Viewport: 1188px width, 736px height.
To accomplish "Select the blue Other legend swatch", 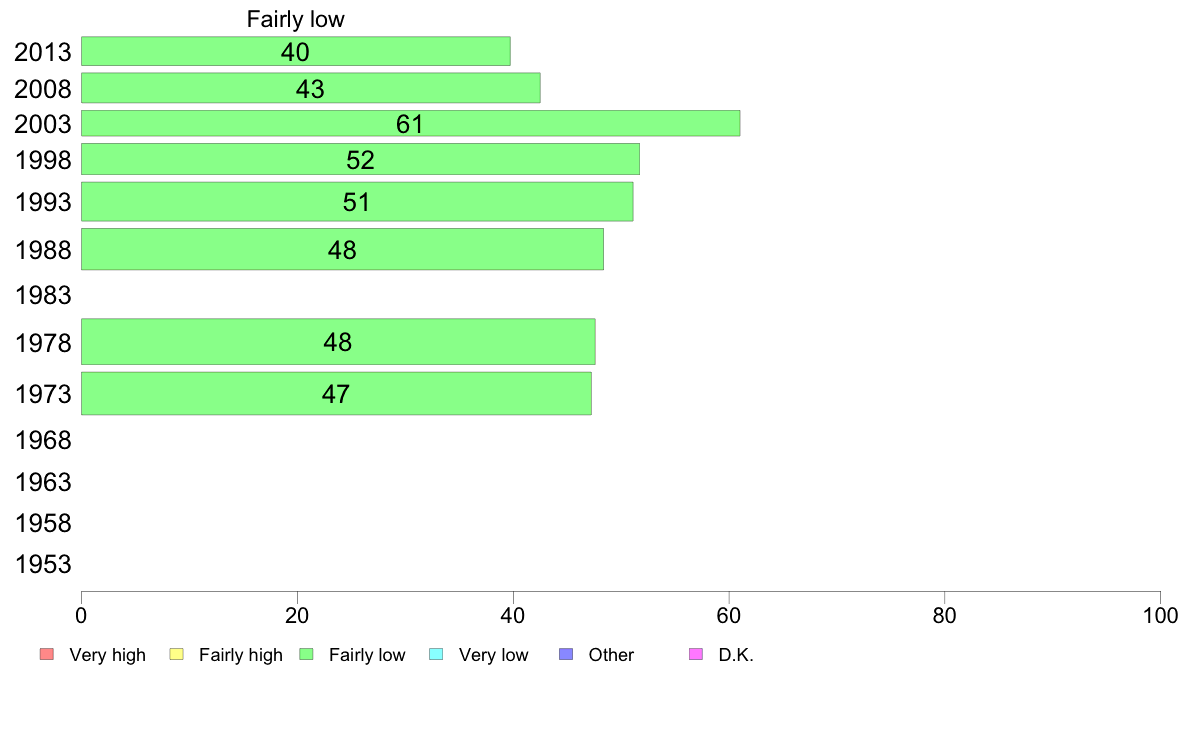I will (x=566, y=654).
